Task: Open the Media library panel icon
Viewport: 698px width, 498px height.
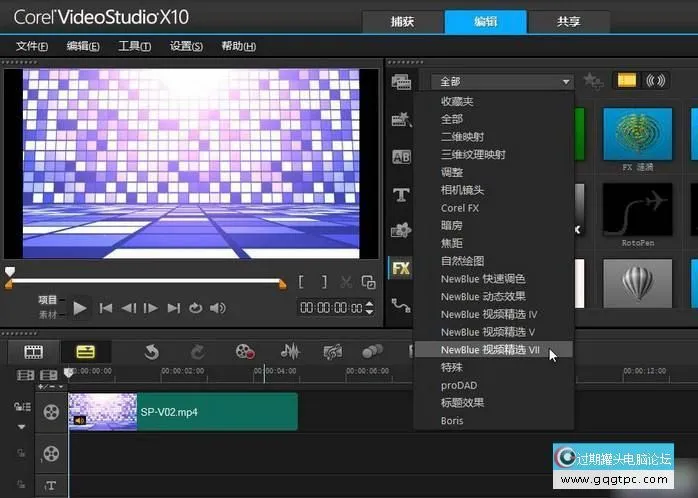Action: [x=401, y=82]
